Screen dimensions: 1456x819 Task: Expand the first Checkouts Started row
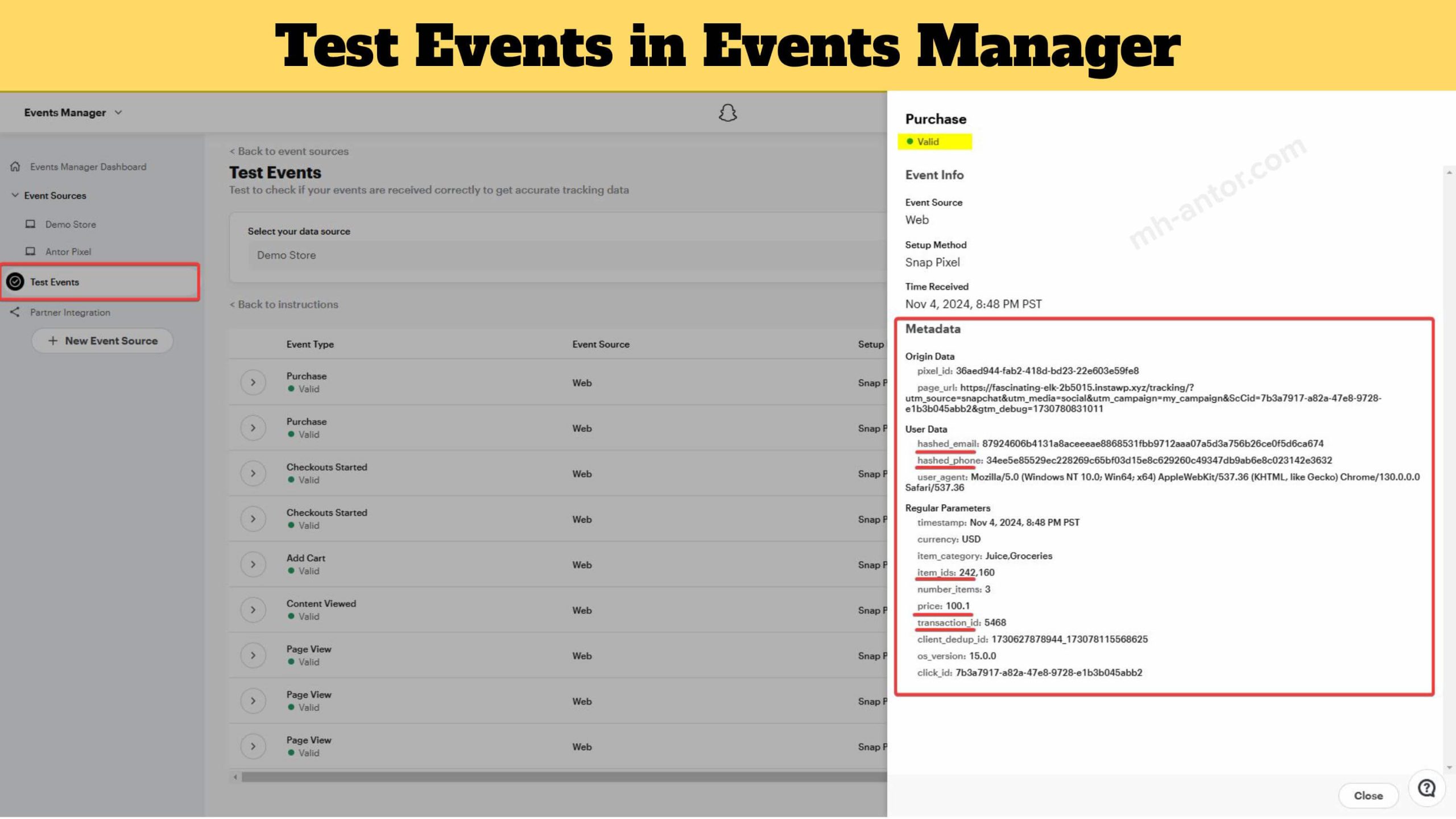(253, 473)
